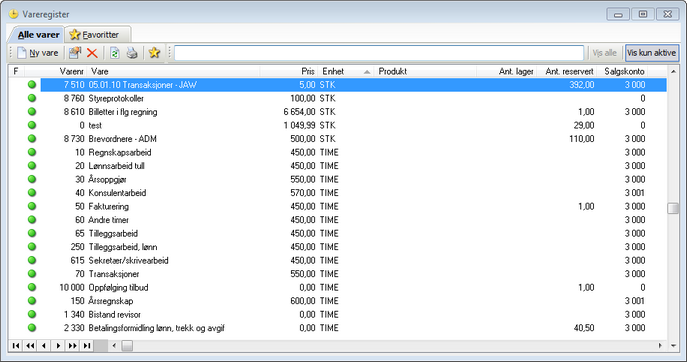Sort by the Salgskonto column header
Screen dimensions: 687x362
[x=622, y=71]
